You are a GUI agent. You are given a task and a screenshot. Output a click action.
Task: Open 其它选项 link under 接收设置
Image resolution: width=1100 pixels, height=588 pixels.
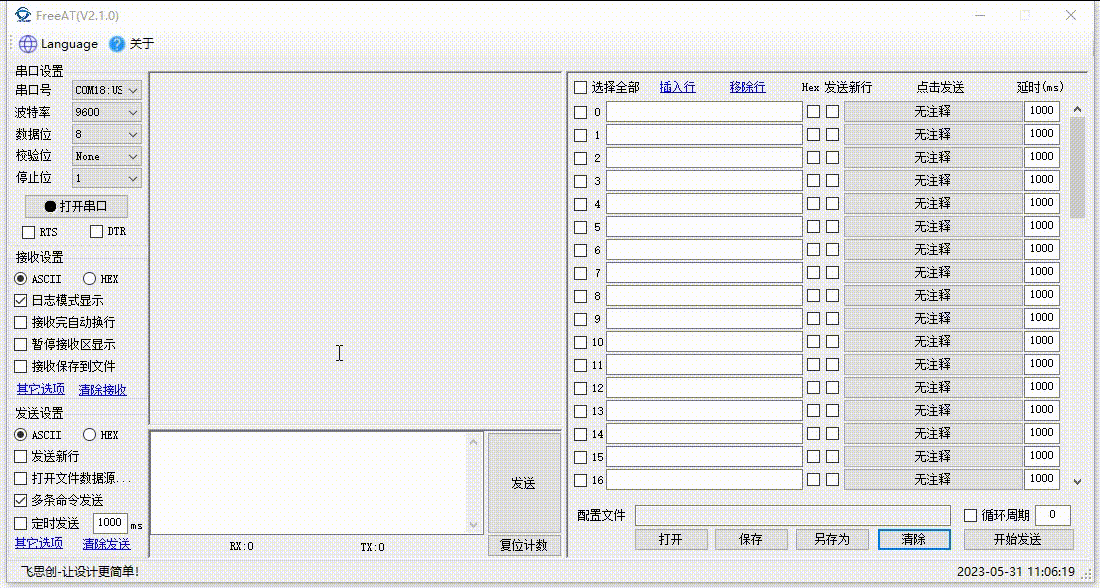pyautogui.click(x=41, y=389)
